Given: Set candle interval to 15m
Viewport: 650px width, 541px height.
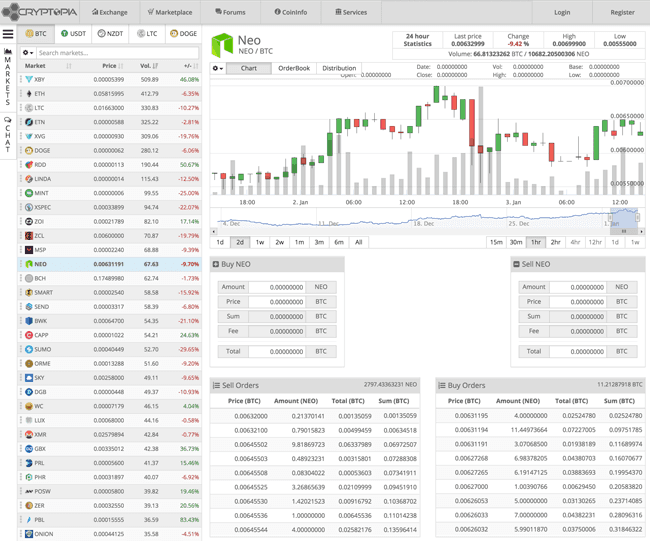Looking at the screenshot, I should tap(496, 242).
